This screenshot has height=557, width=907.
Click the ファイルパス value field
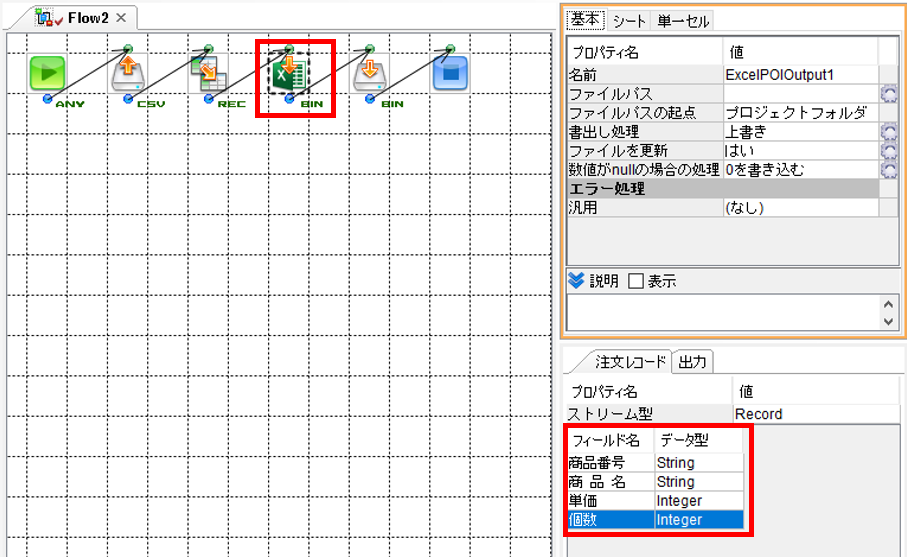pos(801,94)
